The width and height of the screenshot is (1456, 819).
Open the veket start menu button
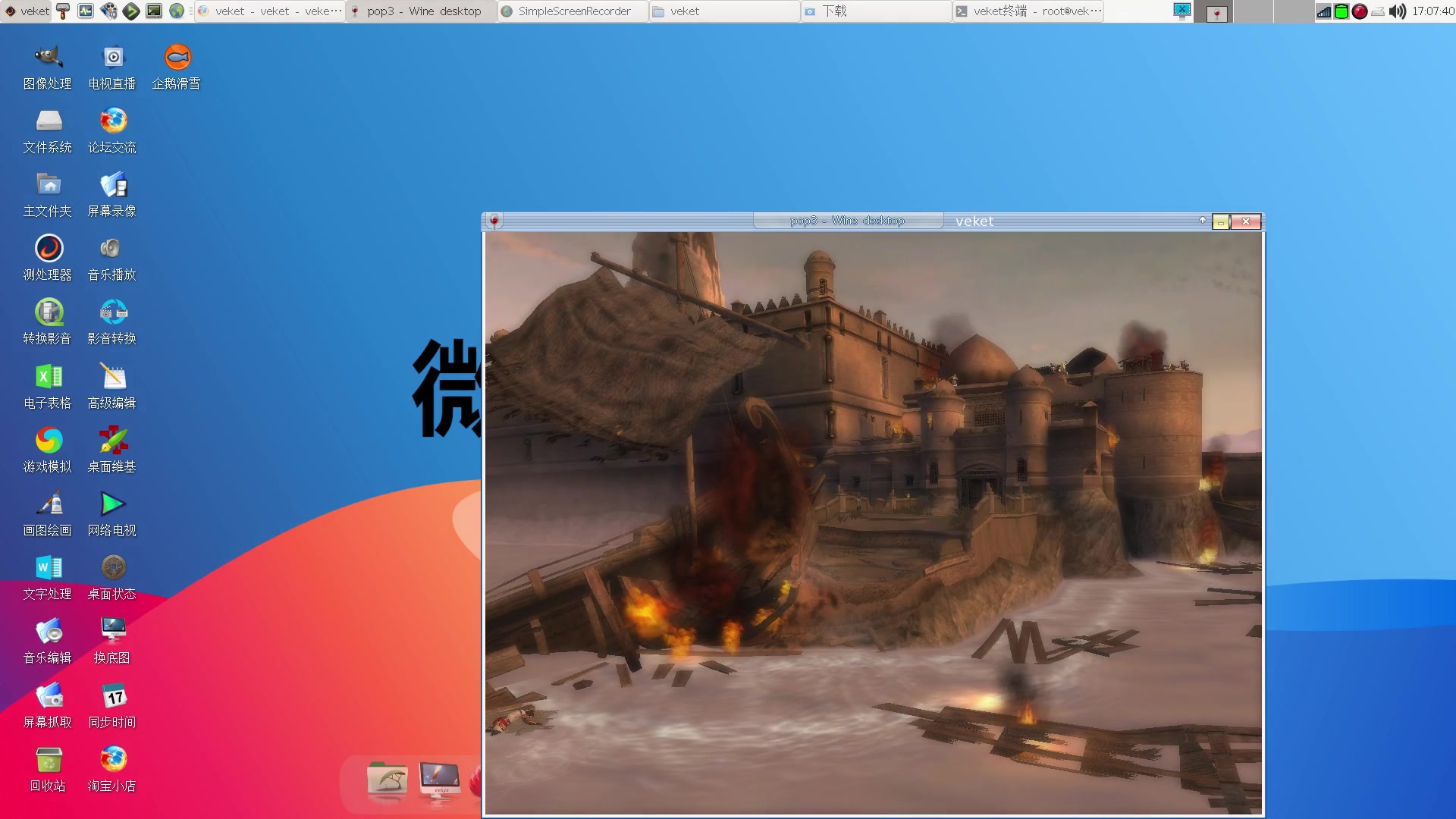point(27,11)
